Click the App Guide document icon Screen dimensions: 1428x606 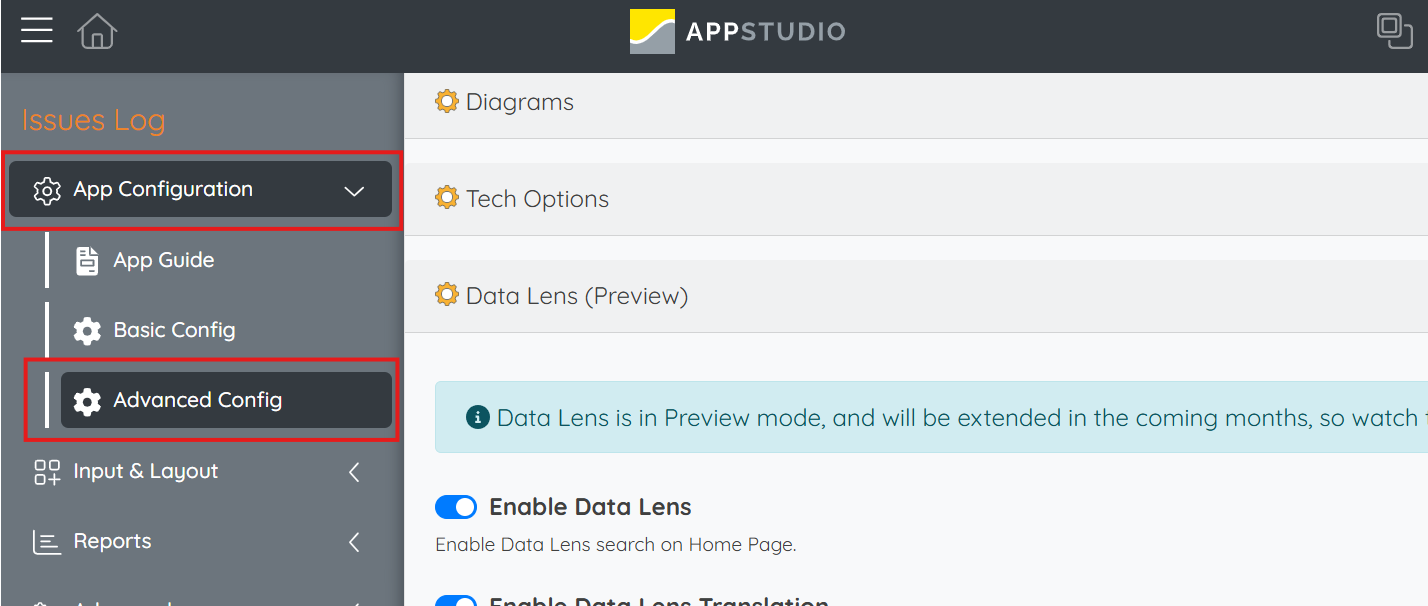(88, 260)
